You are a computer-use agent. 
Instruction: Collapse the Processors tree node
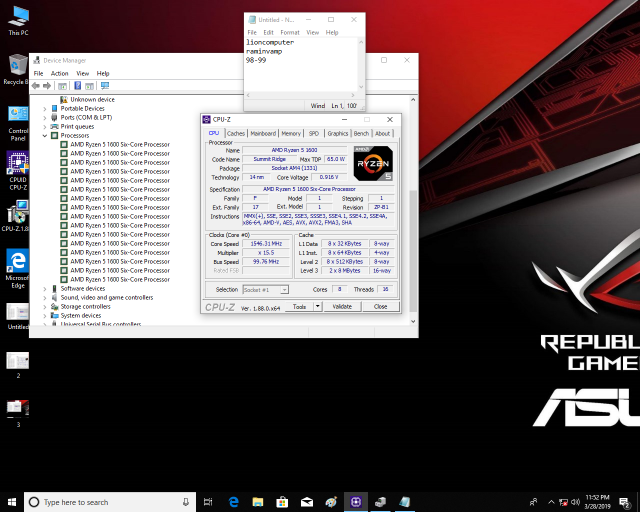point(45,135)
